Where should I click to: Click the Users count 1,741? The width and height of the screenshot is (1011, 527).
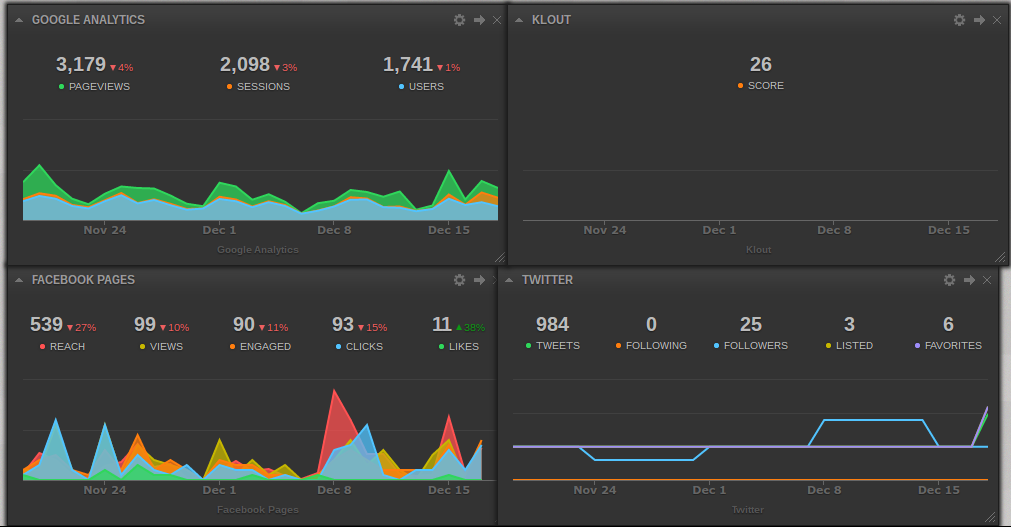tap(408, 65)
